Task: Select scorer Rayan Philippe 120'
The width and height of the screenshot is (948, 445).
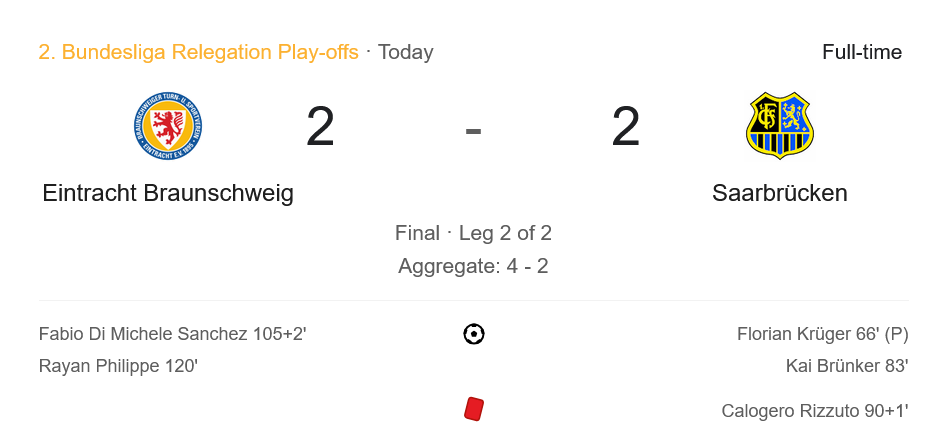Action: point(118,366)
